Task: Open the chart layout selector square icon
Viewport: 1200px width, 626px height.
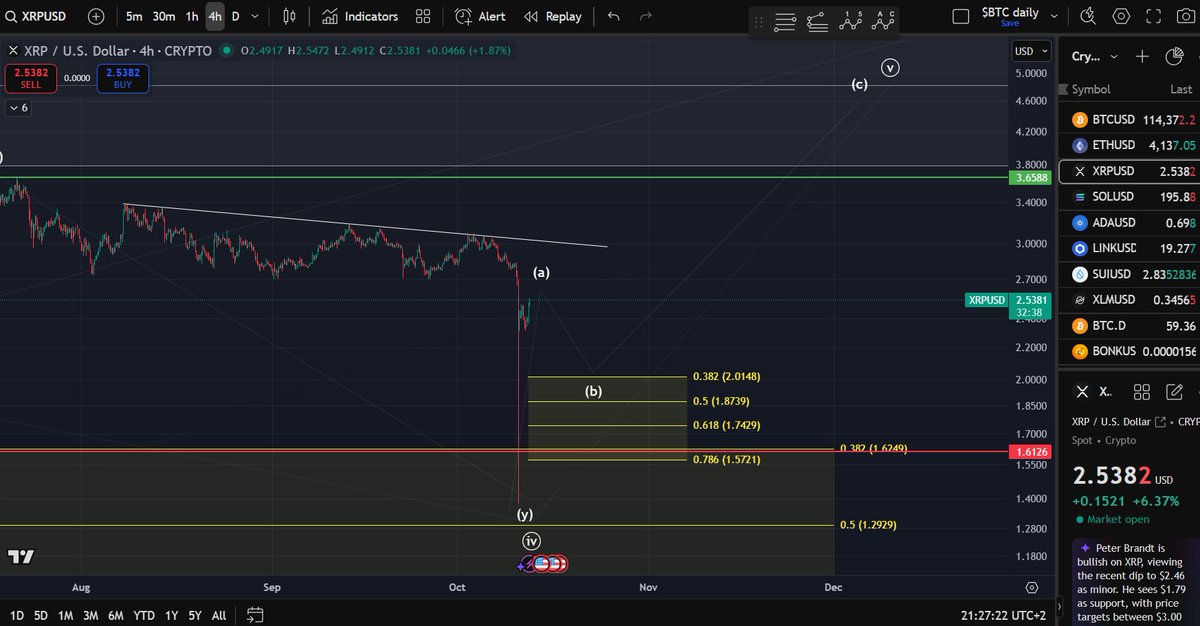Action: click(961, 16)
